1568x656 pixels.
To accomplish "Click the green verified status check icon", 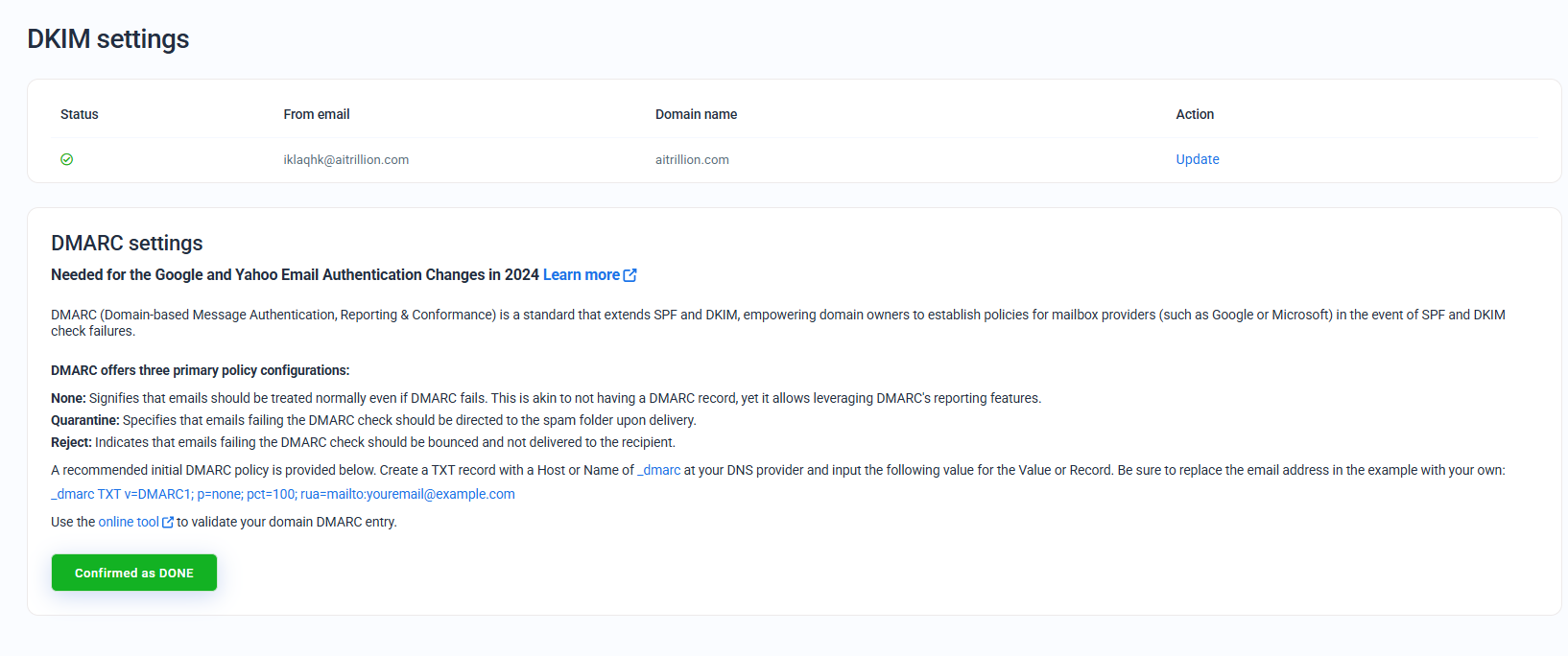I will (x=67, y=160).
